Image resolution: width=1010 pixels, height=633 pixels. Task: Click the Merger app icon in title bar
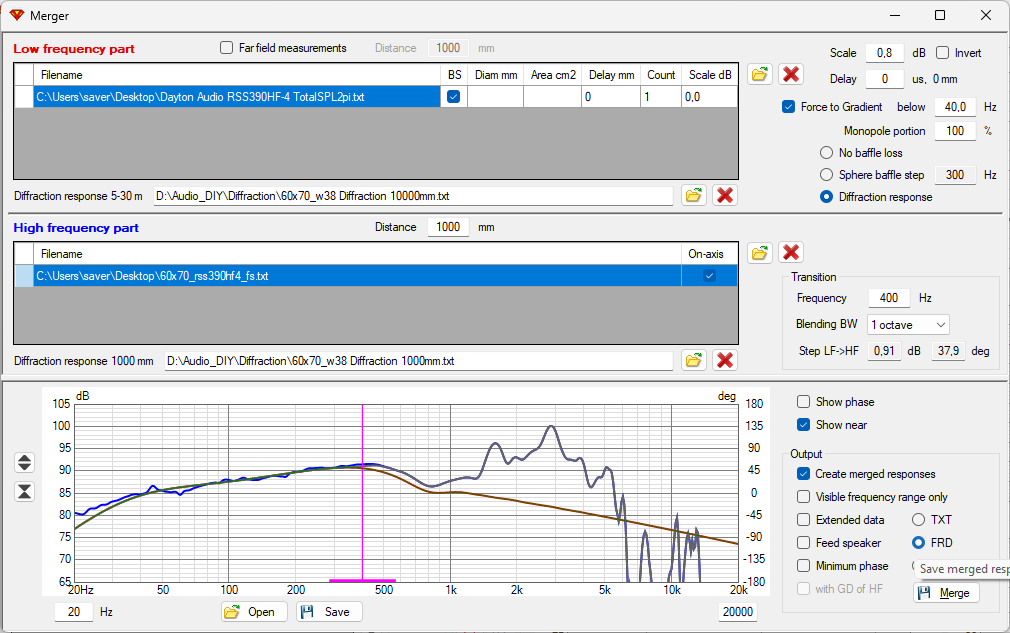point(17,15)
